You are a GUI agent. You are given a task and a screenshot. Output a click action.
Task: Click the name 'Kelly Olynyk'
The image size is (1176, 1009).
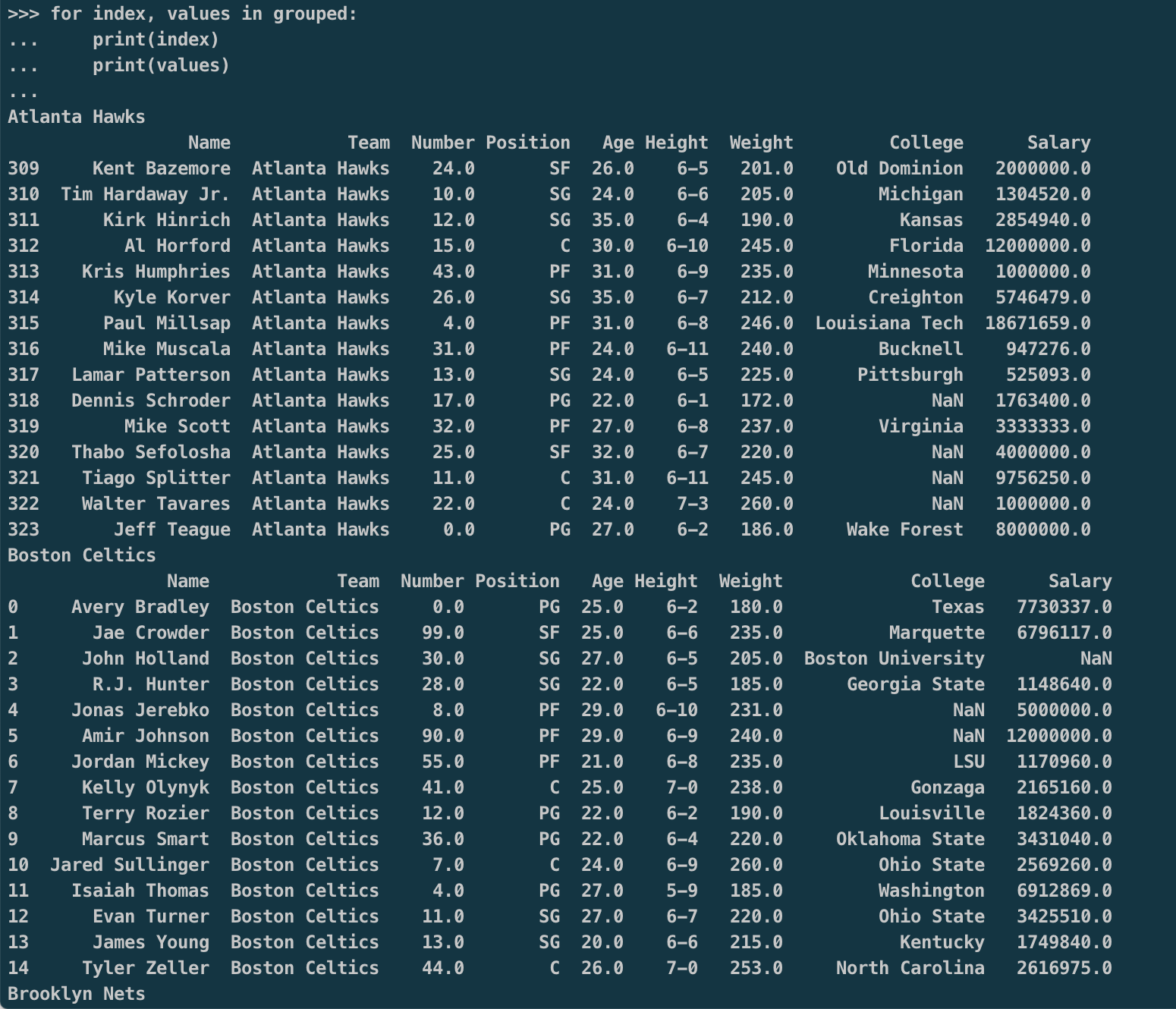[146, 787]
